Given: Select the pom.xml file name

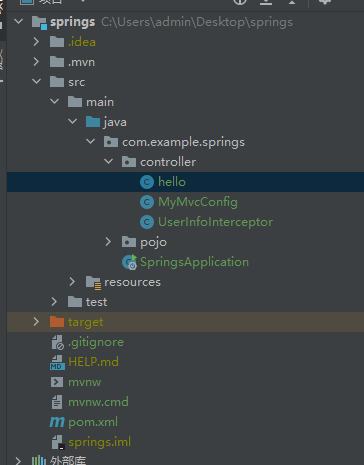Looking at the screenshot, I should pyautogui.click(x=93, y=422).
